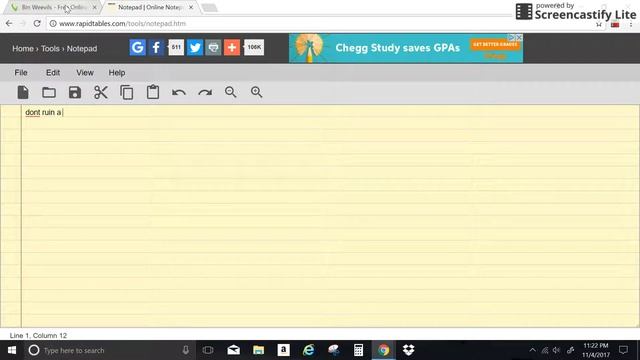Print page using printer share icon

[x=213, y=47]
